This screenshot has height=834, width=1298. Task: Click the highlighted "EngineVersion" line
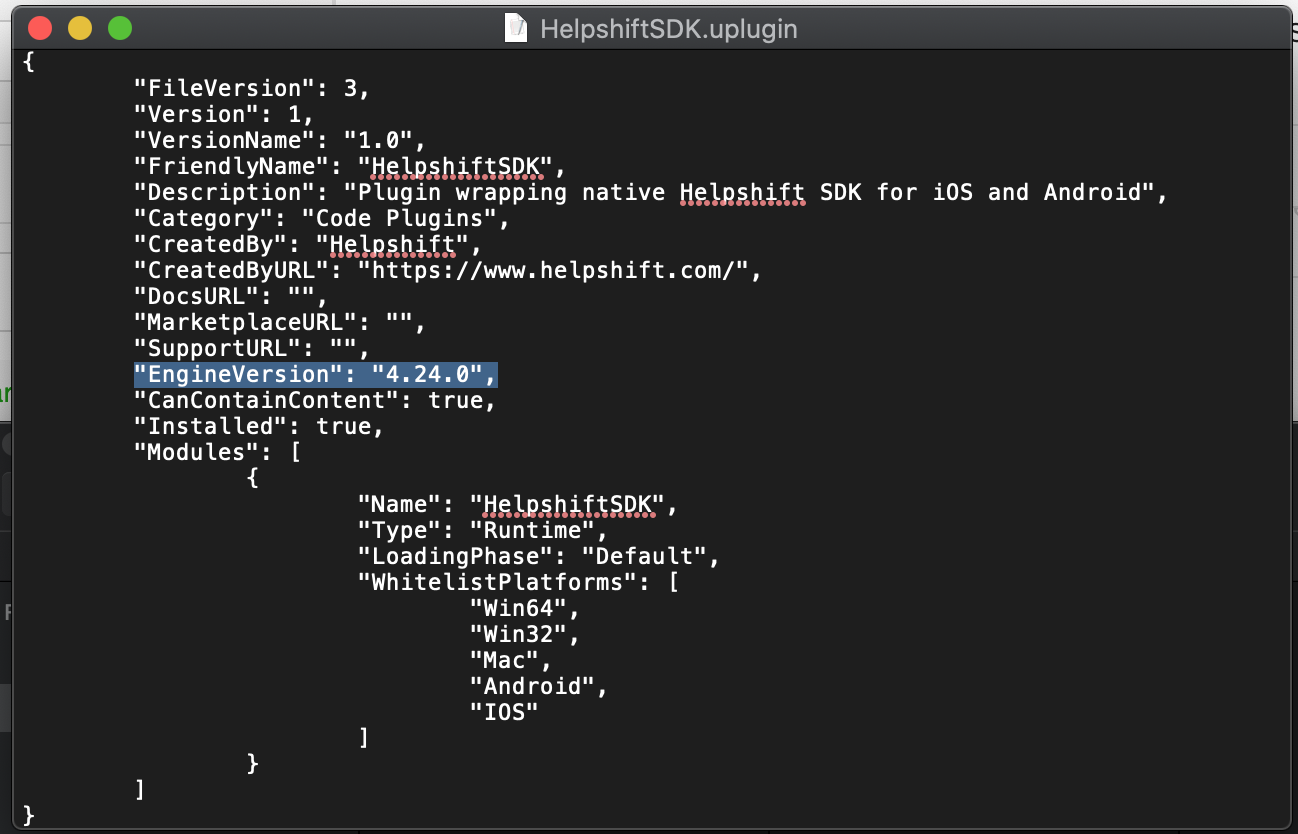coord(316,374)
